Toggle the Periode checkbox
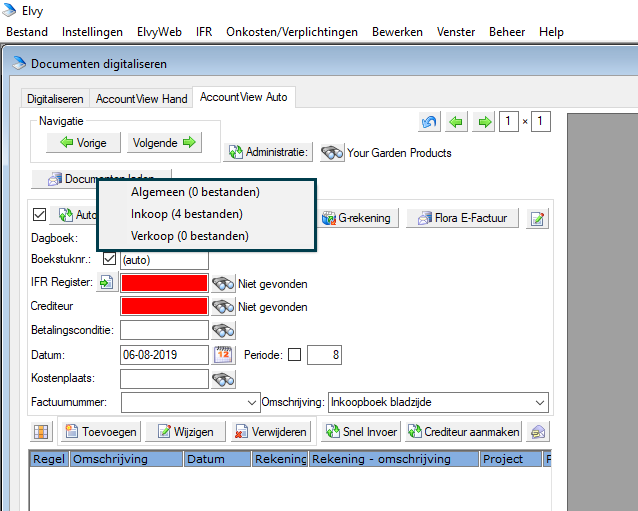638x511 pixels. [x=294, y=355]
